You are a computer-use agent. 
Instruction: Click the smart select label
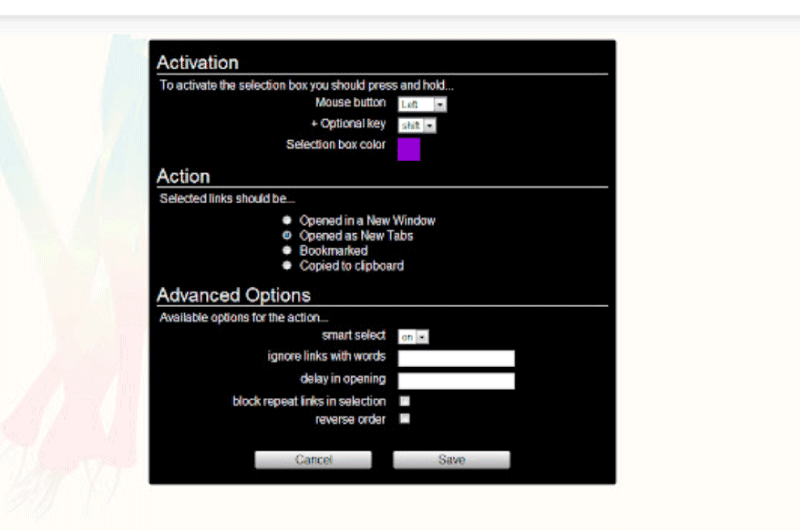354,335
